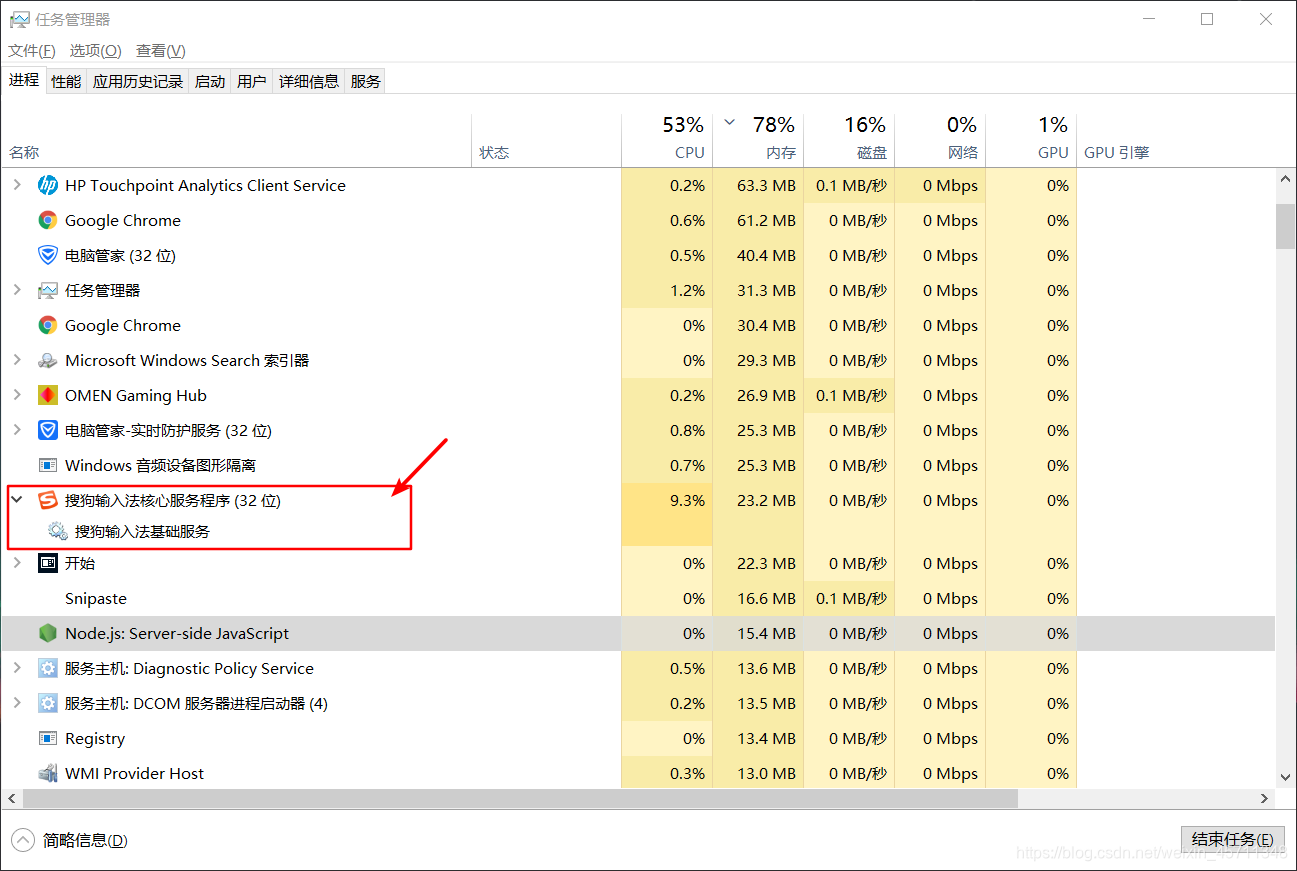Image resolution: width=1297 pixels, height=871 pixels.
Task: Sort by the 名称 column header
Action: [x=237, y=140]
